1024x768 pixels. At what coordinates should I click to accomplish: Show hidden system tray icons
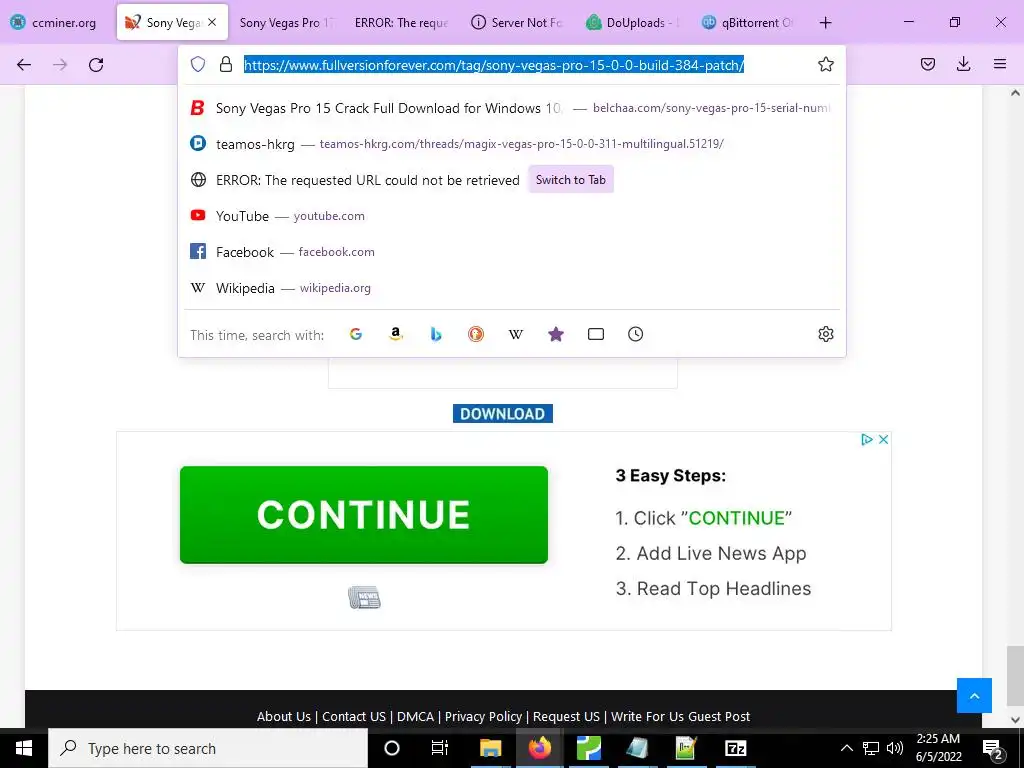(846, 748)
